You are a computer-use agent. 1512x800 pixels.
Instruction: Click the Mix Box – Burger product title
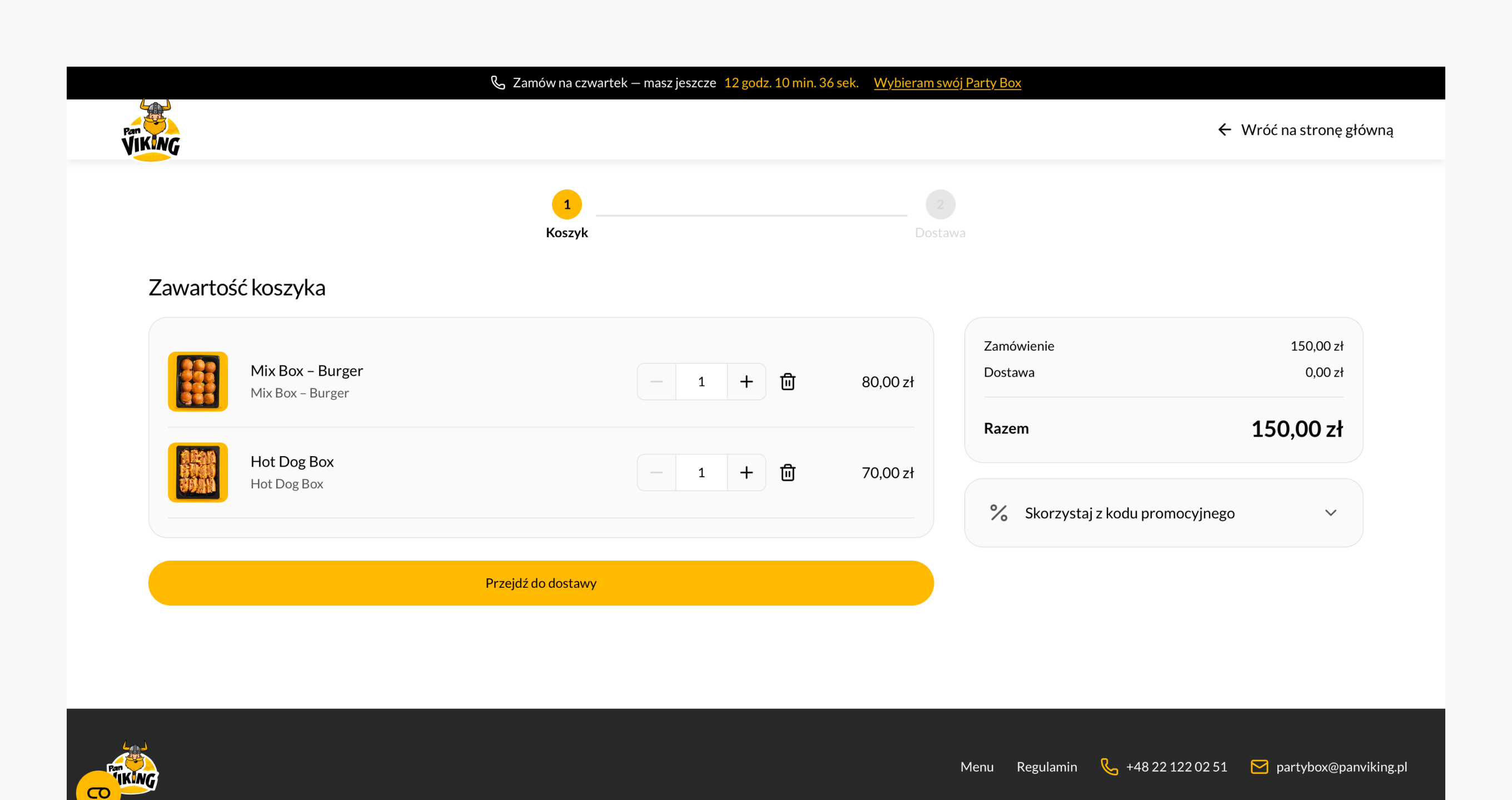click(x=306, y=371)
